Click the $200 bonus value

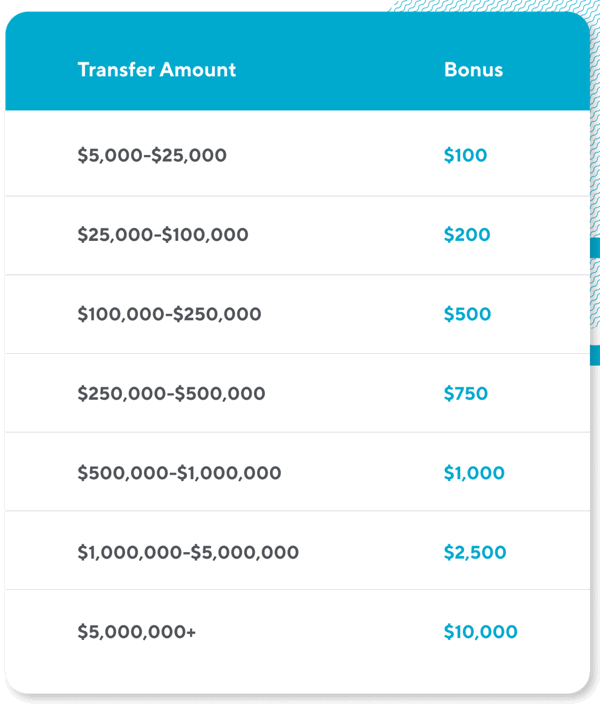coord(467,235)
